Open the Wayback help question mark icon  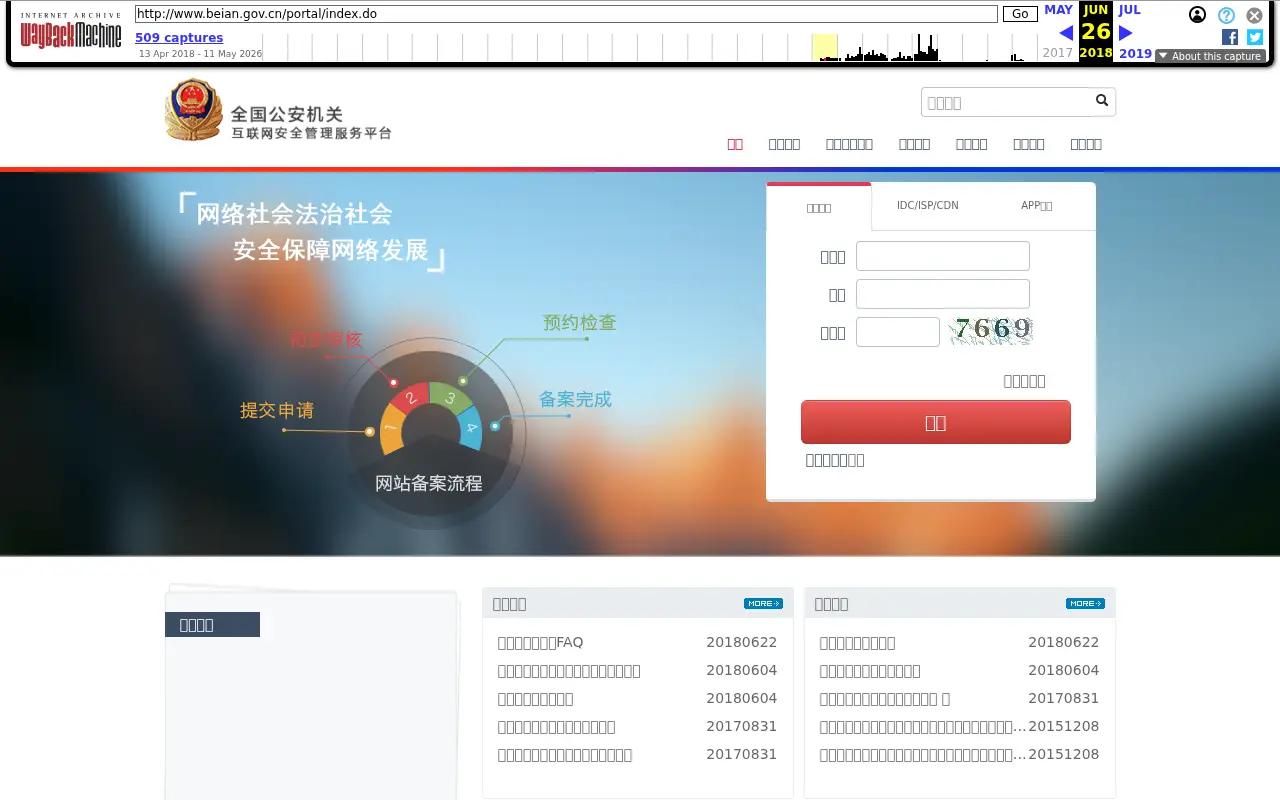[x=1226, y=16]
